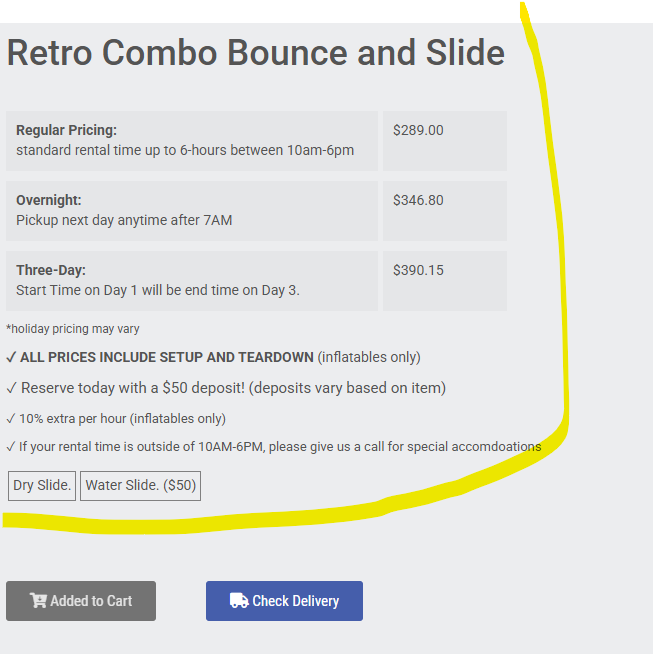This screenshot has height=654, width=653.
Task: Click the Retro Combo Bounce and Slide heading
Action: tap(256, 53)
